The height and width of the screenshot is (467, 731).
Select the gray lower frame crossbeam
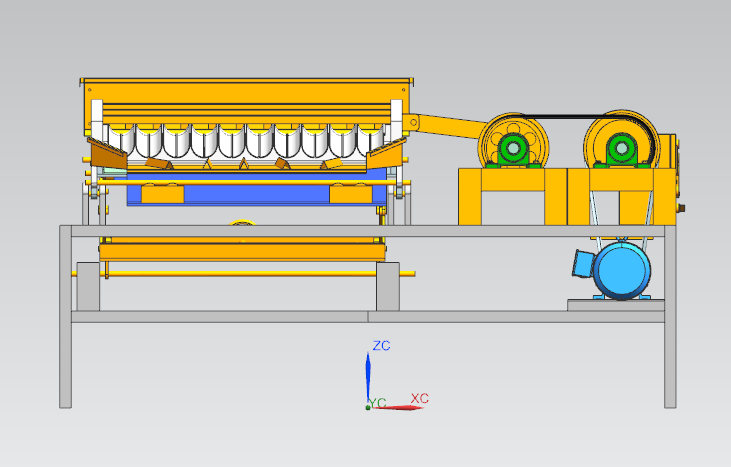(x=367, y=317)
